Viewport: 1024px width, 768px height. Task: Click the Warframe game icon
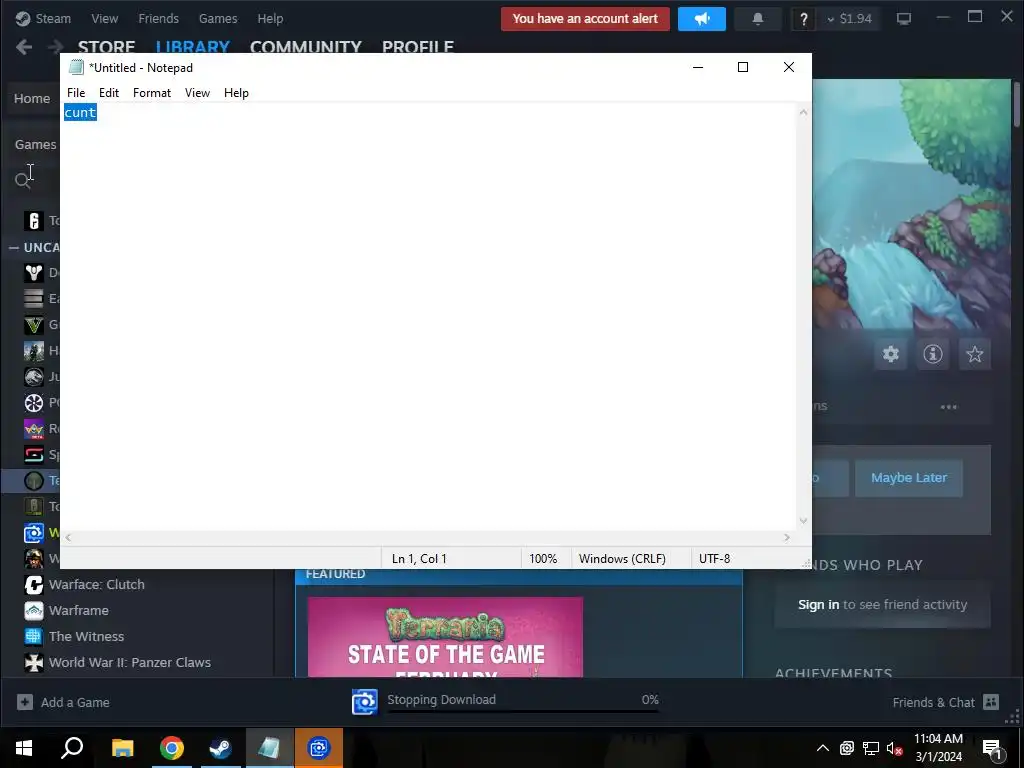point(33,611)
